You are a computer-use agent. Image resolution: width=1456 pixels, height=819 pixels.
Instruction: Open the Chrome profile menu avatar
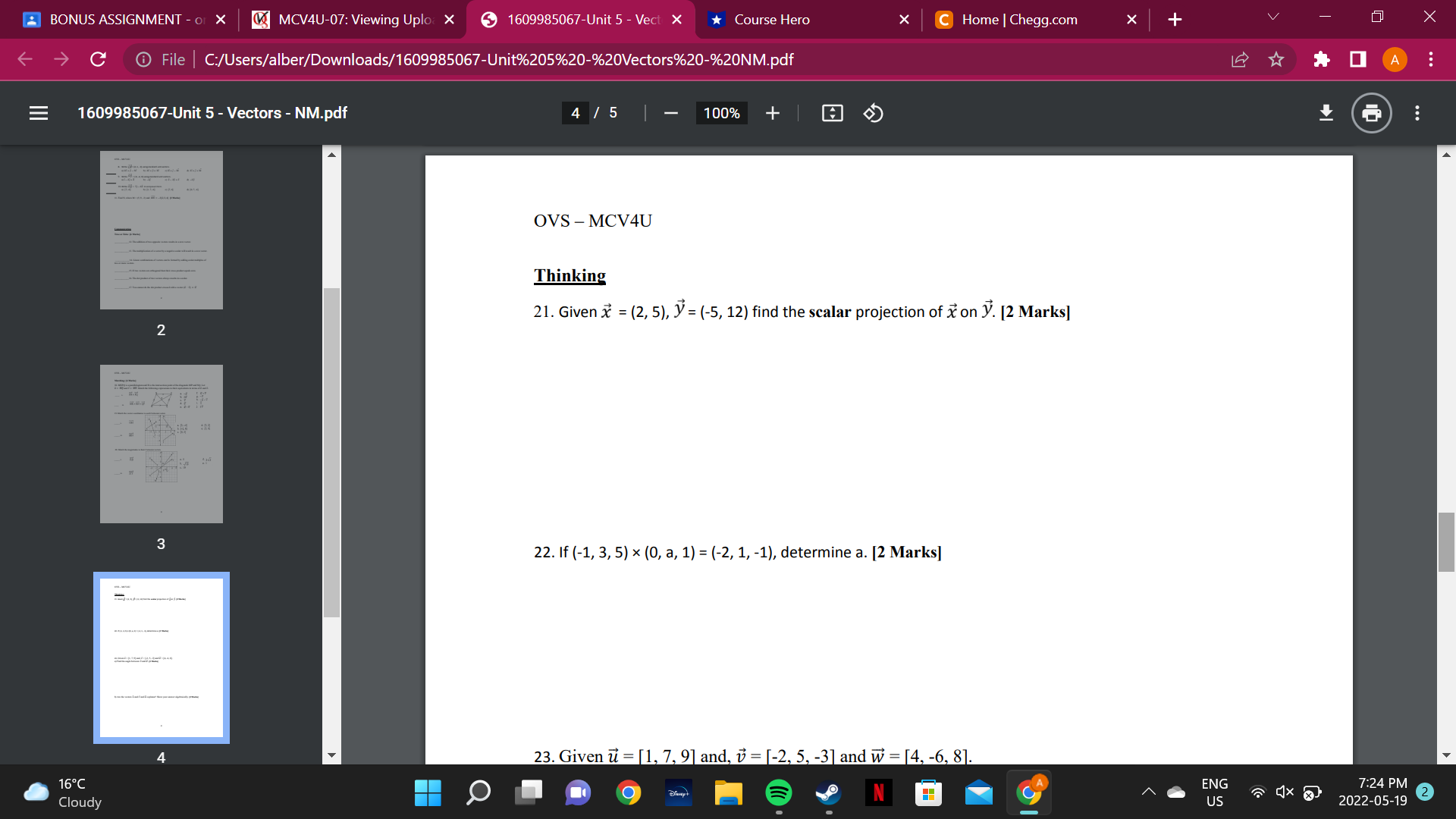(x=1395, y=59)
